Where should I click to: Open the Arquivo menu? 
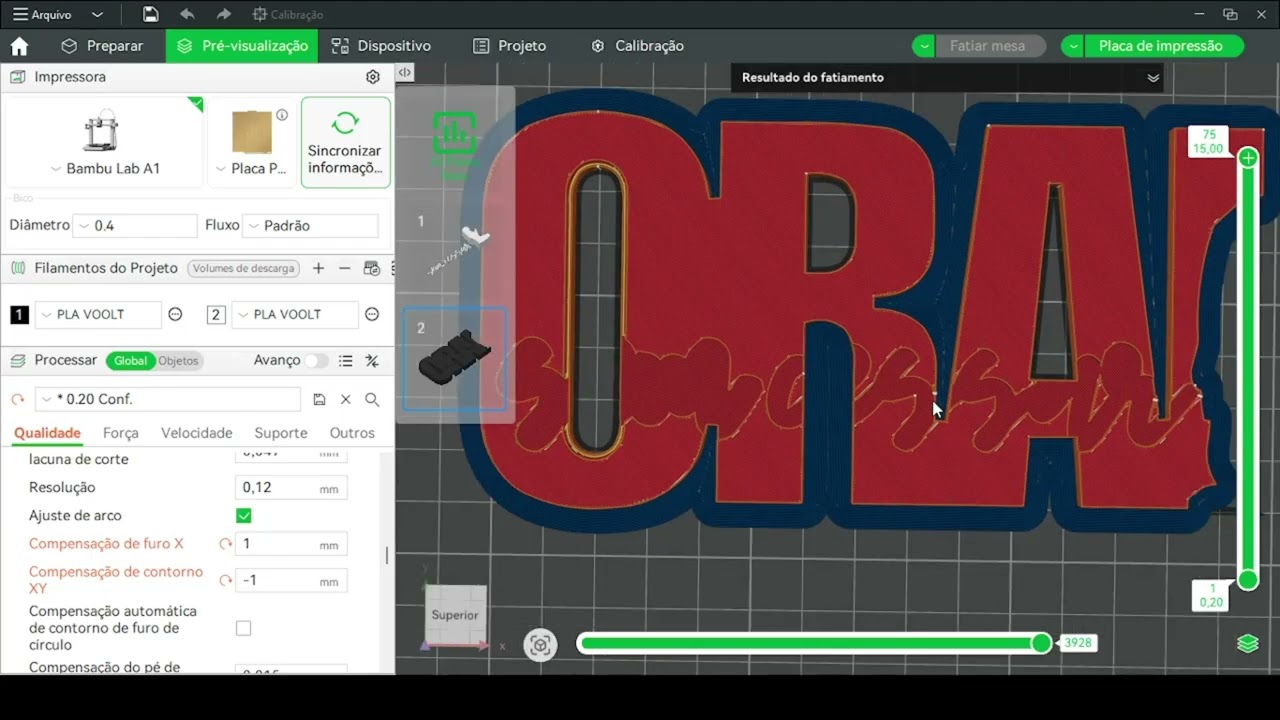[44, 15]
